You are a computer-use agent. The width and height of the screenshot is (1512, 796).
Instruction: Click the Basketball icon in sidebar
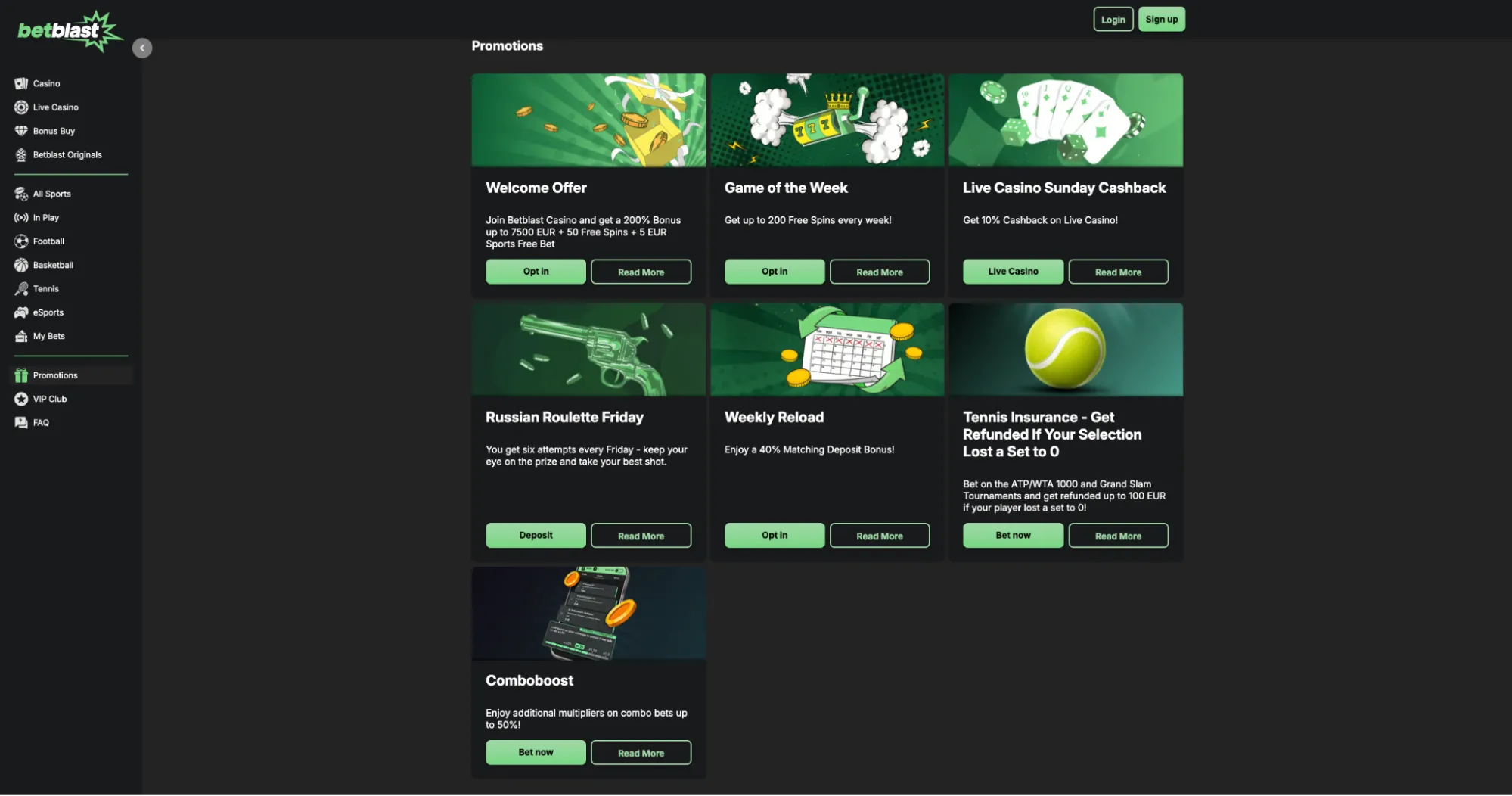[21, 265]
